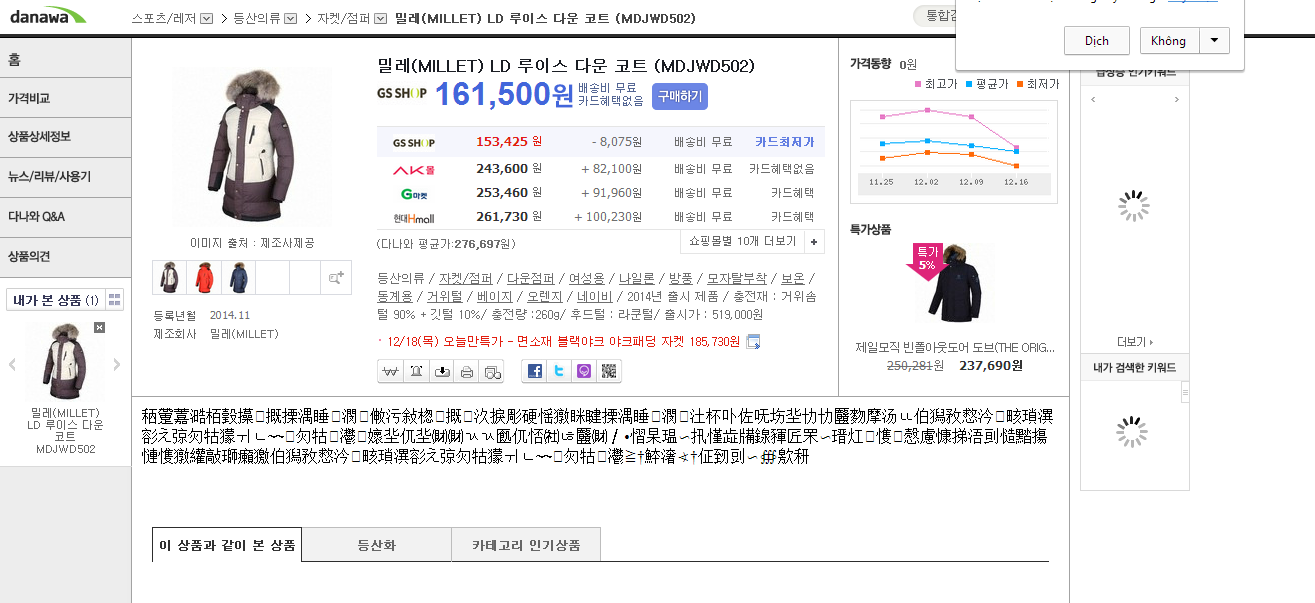
Task: Click the main product jacket image
Action: tap(252, 148)
